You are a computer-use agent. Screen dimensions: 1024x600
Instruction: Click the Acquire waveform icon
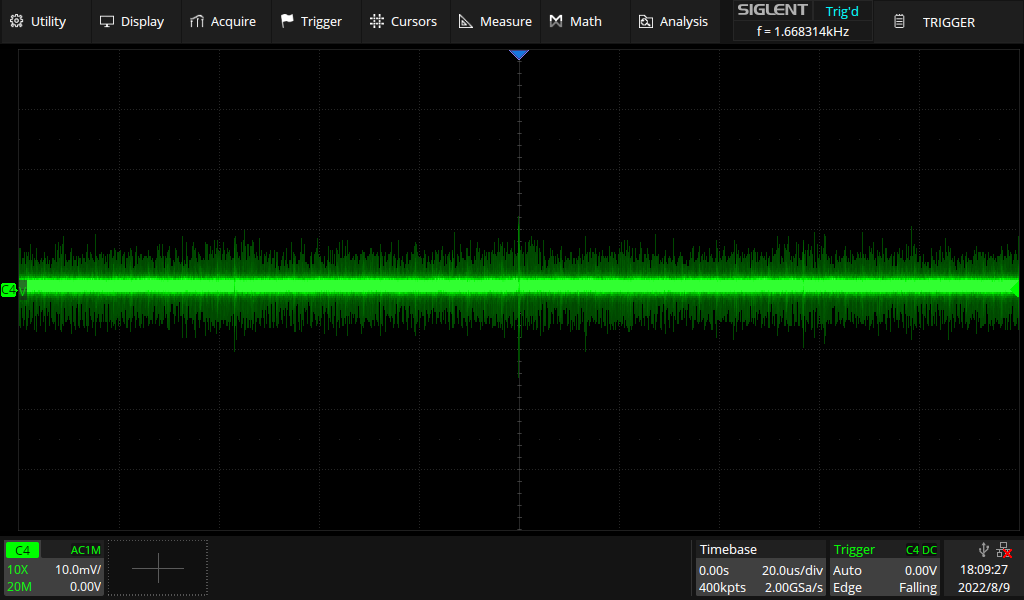[197, 22]
